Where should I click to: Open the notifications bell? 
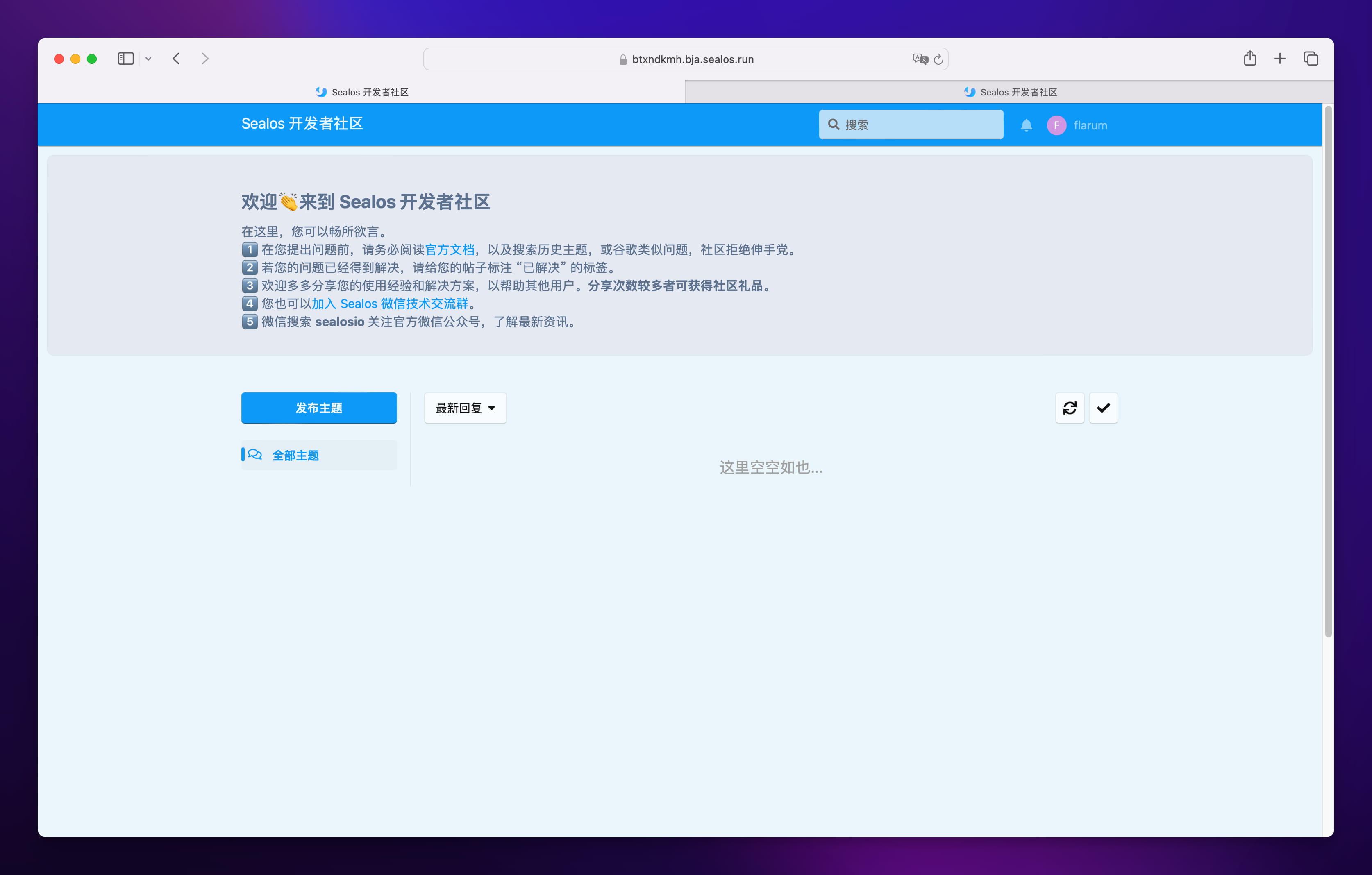coord(1026,125)
